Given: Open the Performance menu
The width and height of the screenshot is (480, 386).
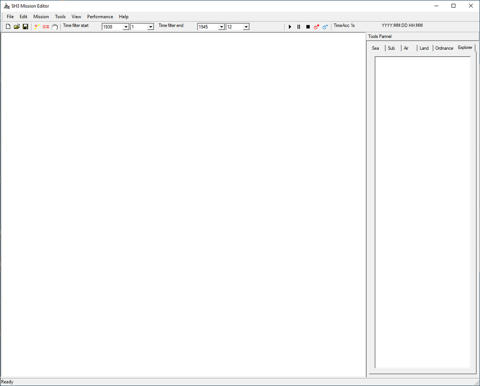Looking at the screenshot, I should pyautogui.click(x=100, y=17).
